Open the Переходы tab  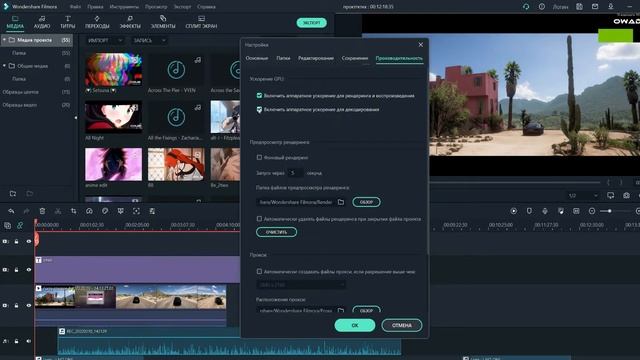[97, 22]
